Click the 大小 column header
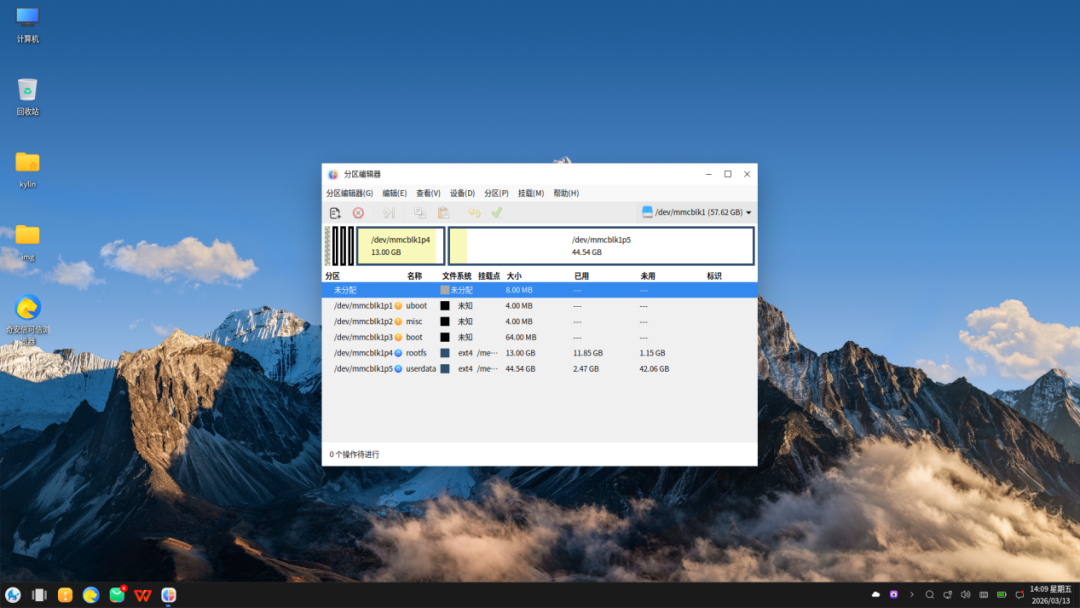This screenshot has height=608, width=1080. click(x=515, y=276)
